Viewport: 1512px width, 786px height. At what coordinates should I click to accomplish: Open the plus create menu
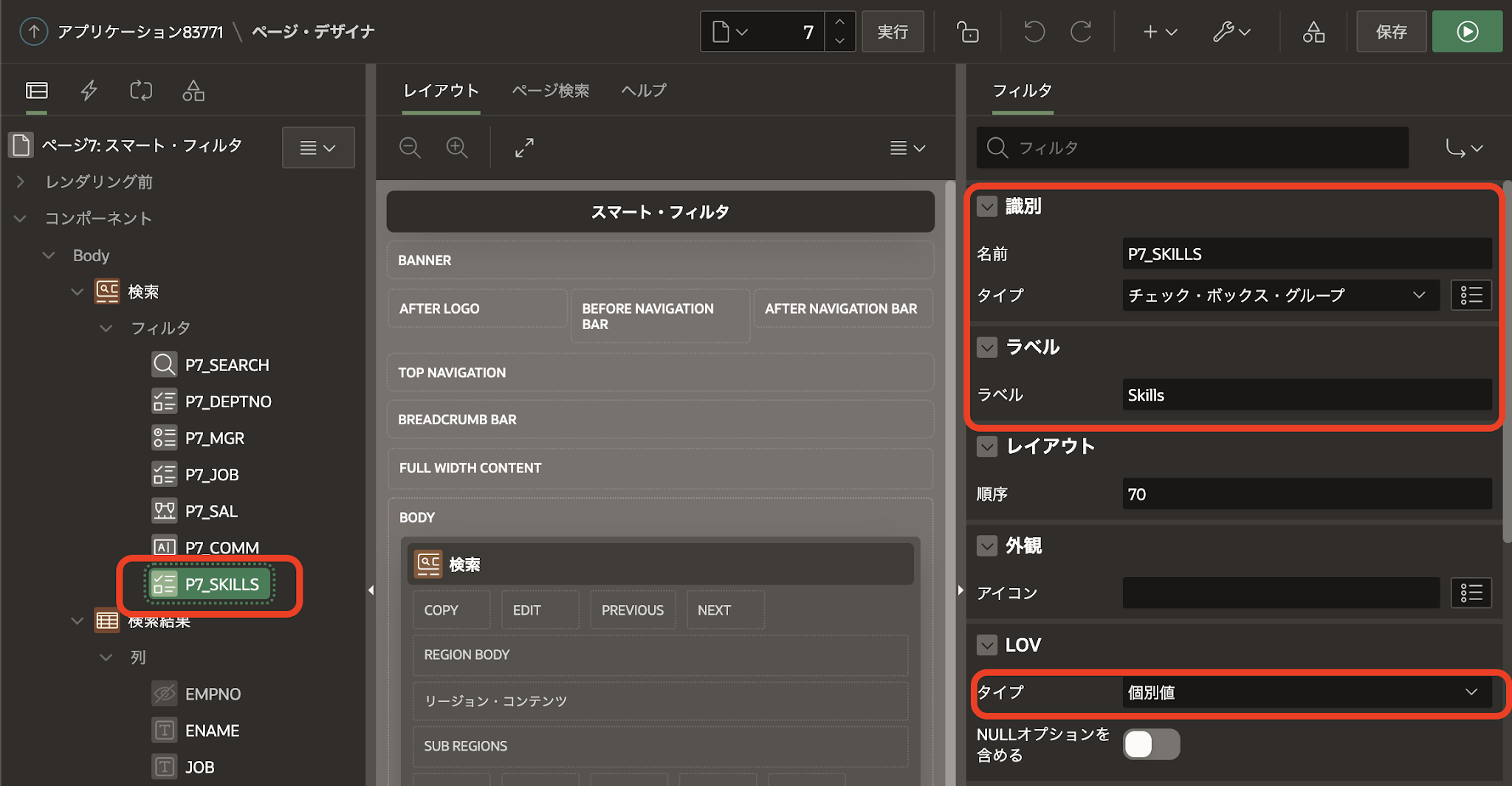(1159, 32)
